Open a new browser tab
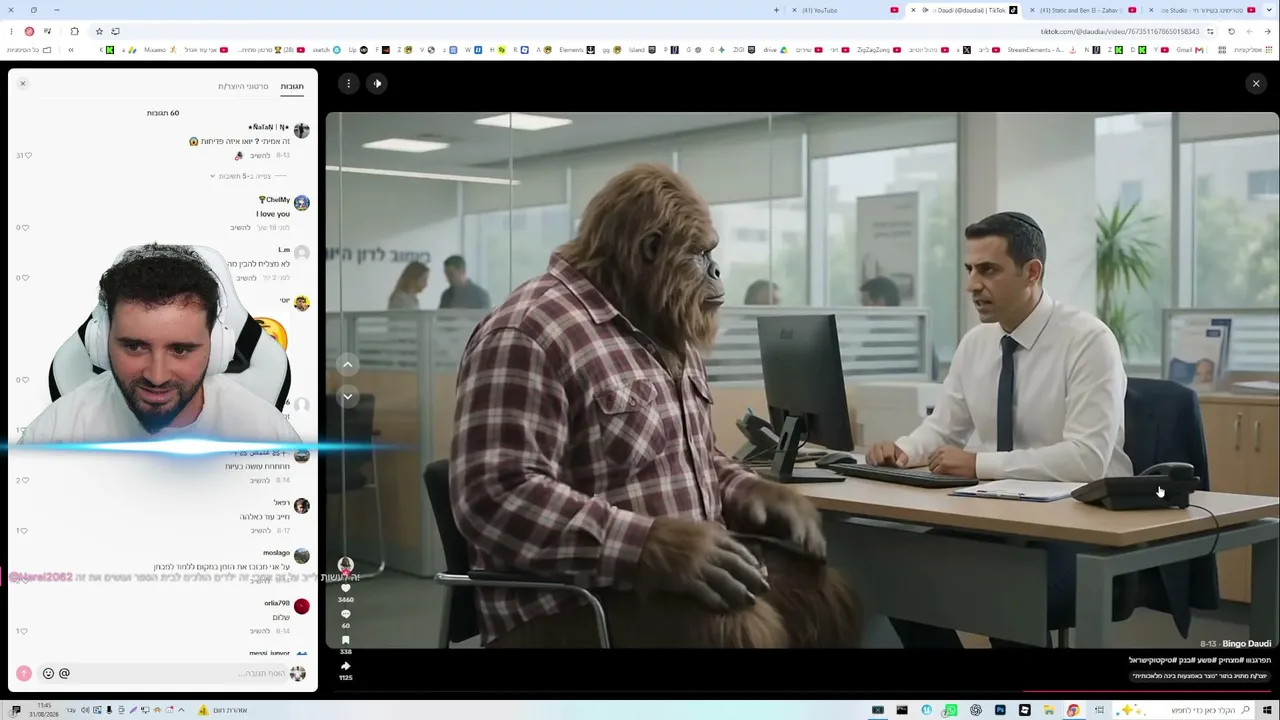Image resolution: width=1280 pixels, height=720 pixels. click(x=776, y=10)
